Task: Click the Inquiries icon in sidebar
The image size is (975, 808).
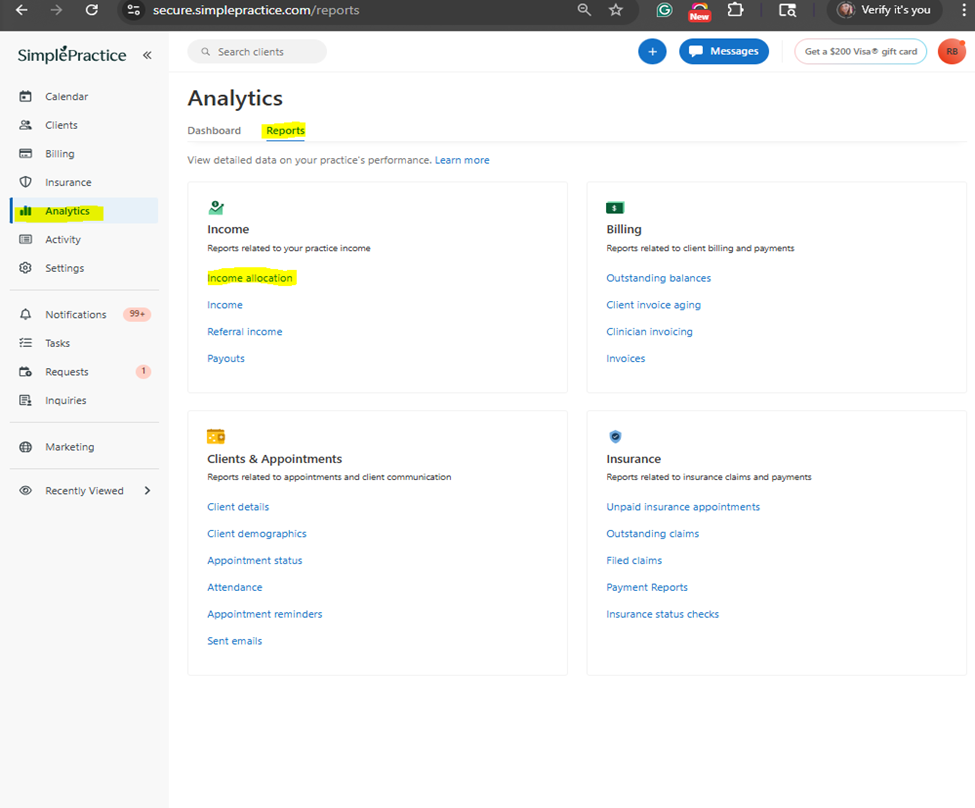Action: (x=25, y=401)
